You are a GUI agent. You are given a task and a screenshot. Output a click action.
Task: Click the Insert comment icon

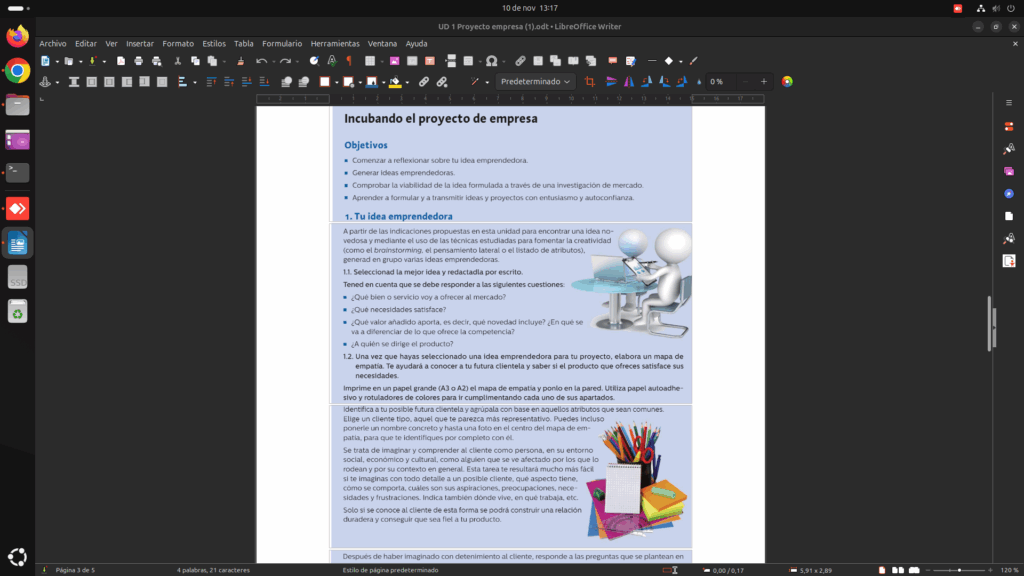coord(614,61)
